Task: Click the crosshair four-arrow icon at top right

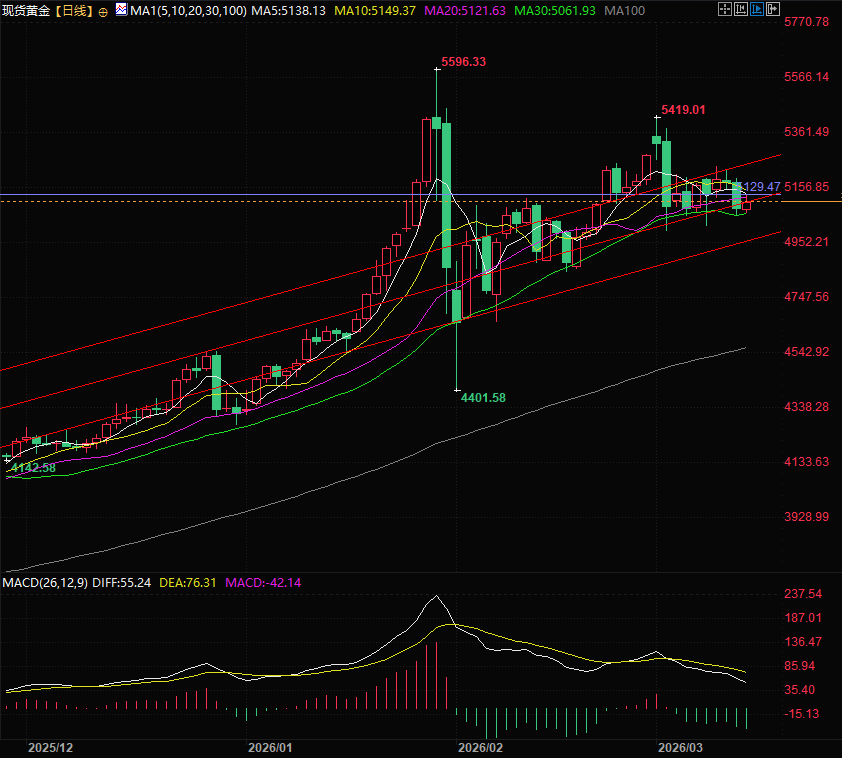Action: 725,10
